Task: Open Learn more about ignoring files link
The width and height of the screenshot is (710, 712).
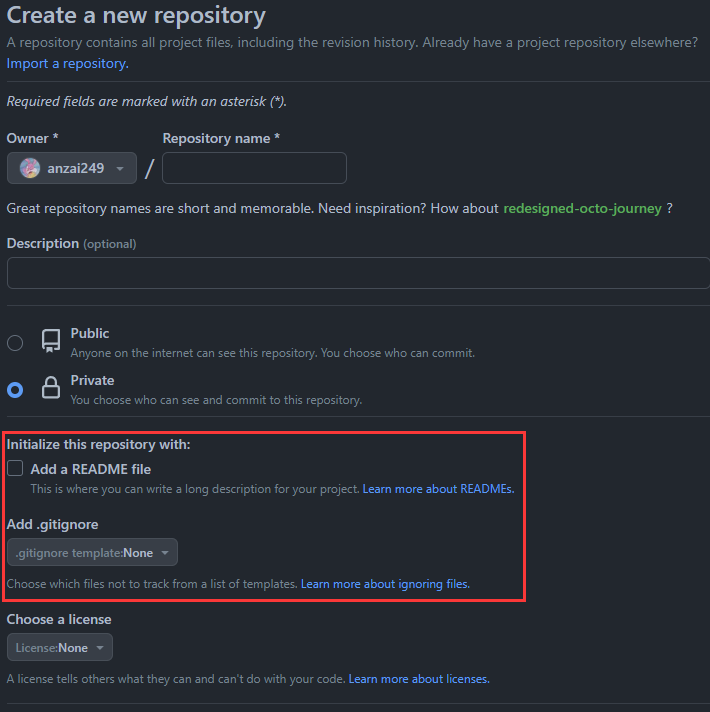Action: 385,584
